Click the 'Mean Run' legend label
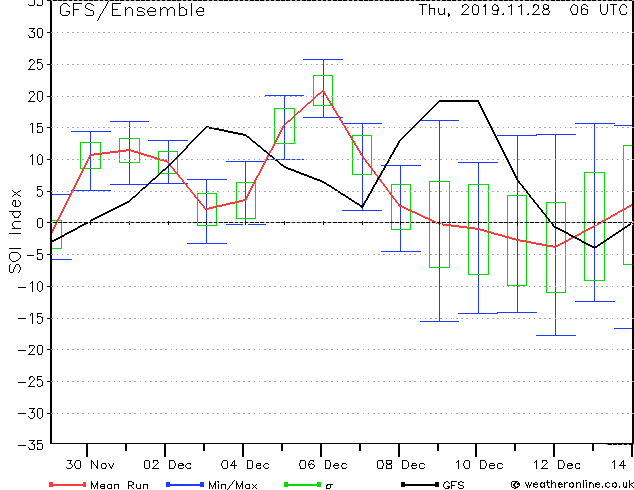The width and height of the screenshot is (634, 490). pyautogui.click(x=119, y=485)
